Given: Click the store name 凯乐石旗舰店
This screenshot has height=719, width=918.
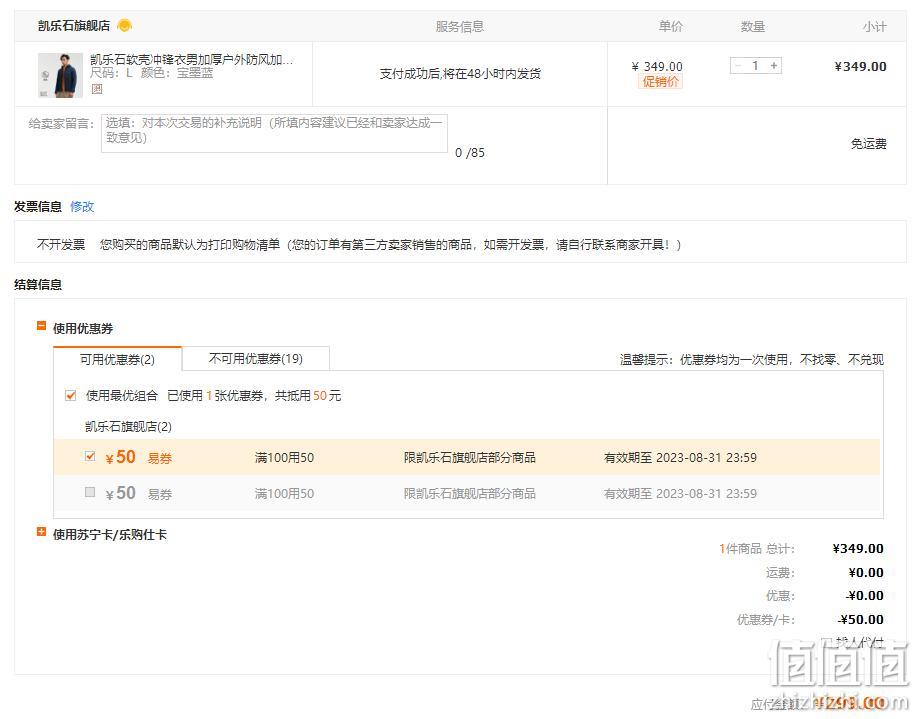Looking at the screenshot, I should point(74,26).
